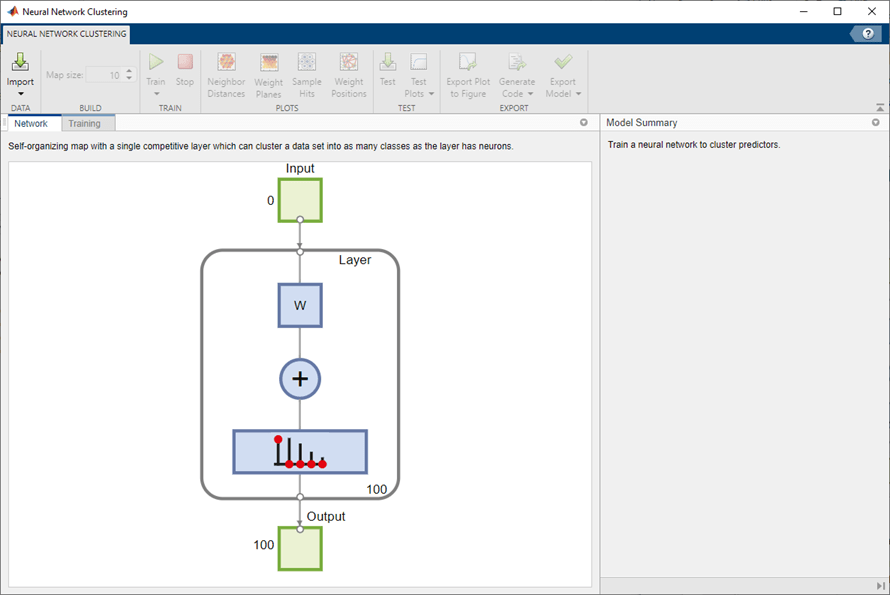
Task: Click the plus summation node
Action: coord(300,379)
